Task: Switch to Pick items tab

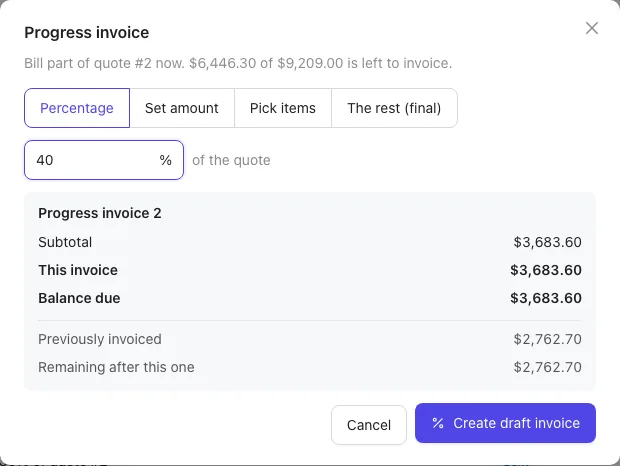Action: tap(283, 108)
